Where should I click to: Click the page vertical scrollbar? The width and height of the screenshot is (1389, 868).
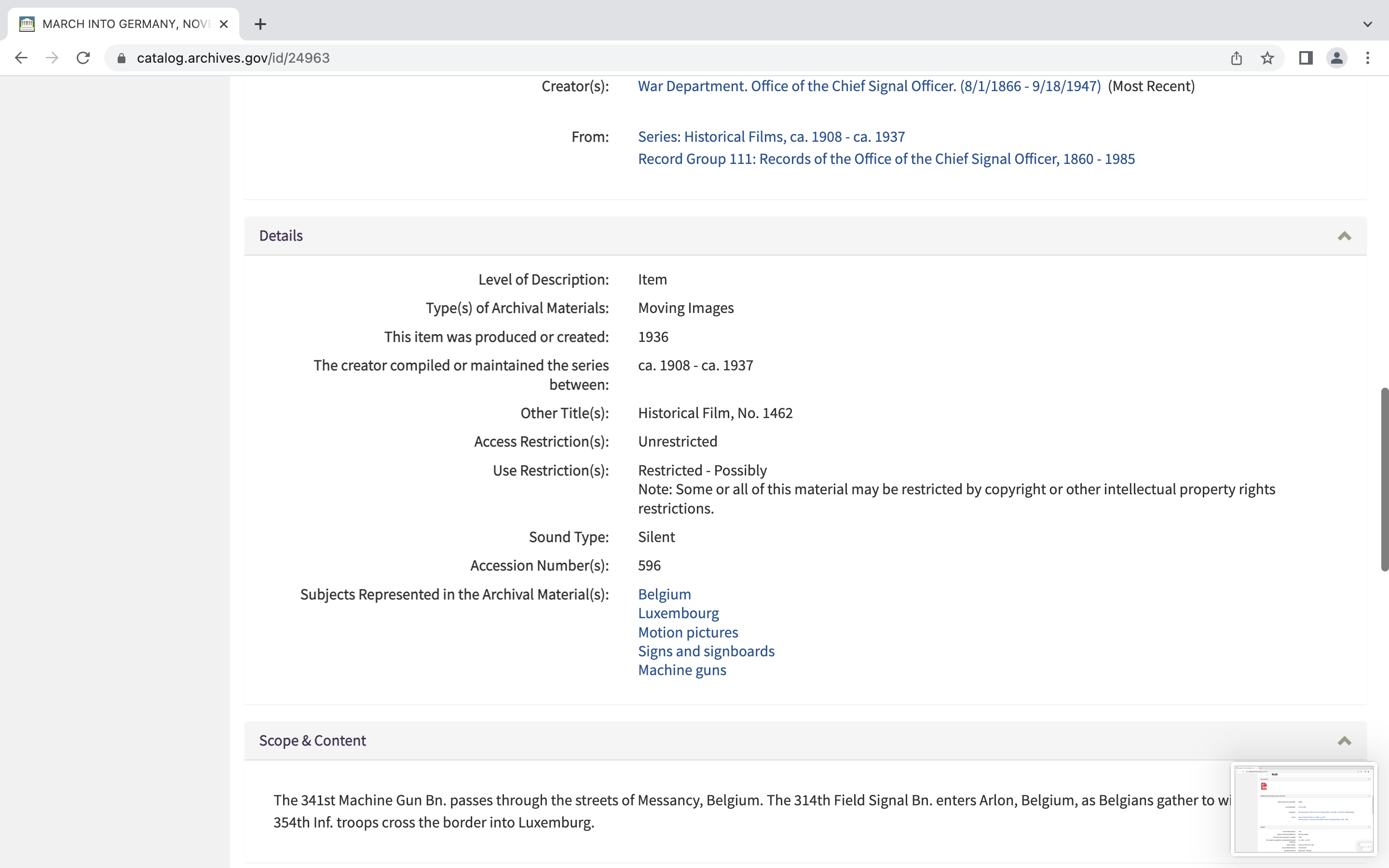1384,479
